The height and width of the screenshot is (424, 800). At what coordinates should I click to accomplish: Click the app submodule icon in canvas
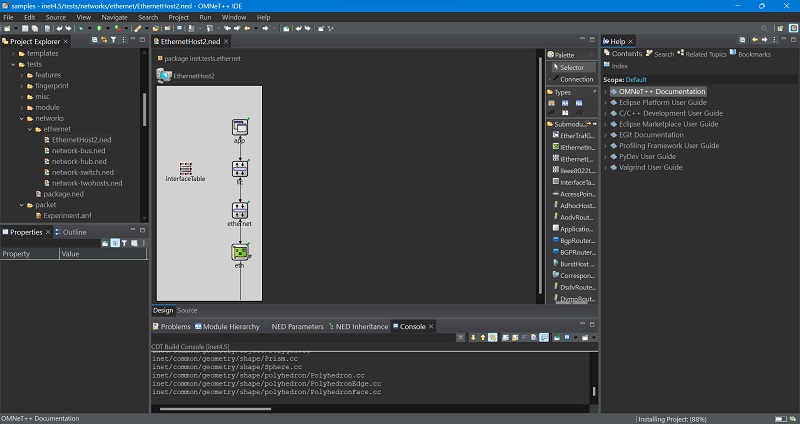tap(240, 127)
